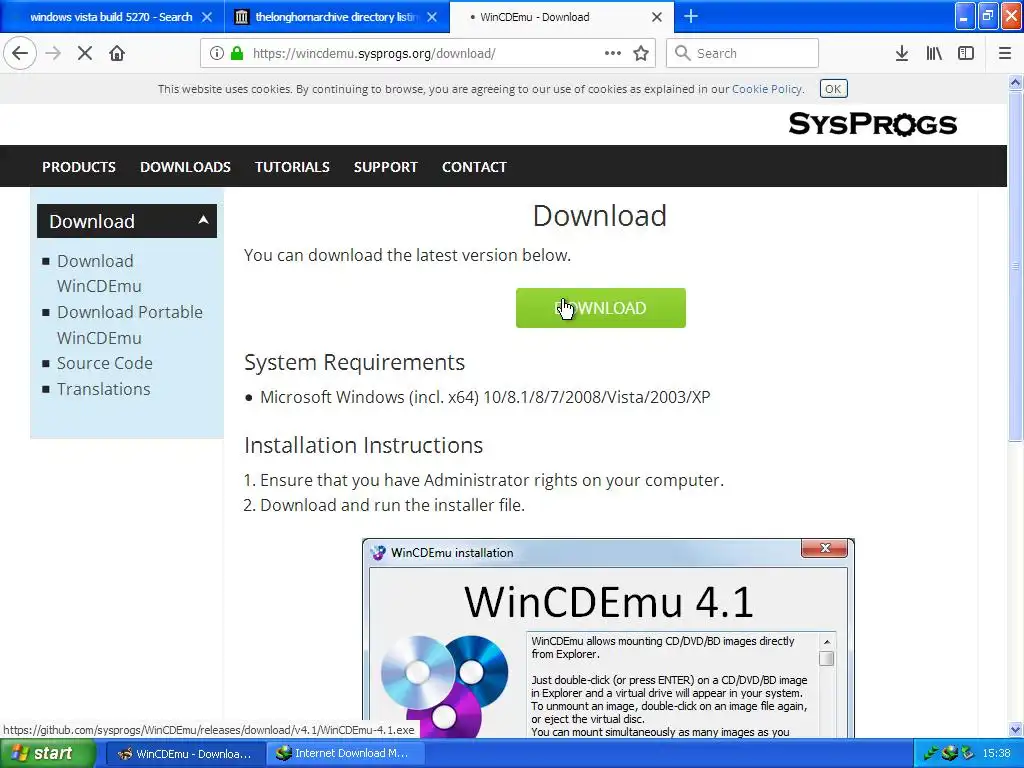Show site information with the info icon
Viewport: 1024px width, 768px height.
click(x=217, y=53)
